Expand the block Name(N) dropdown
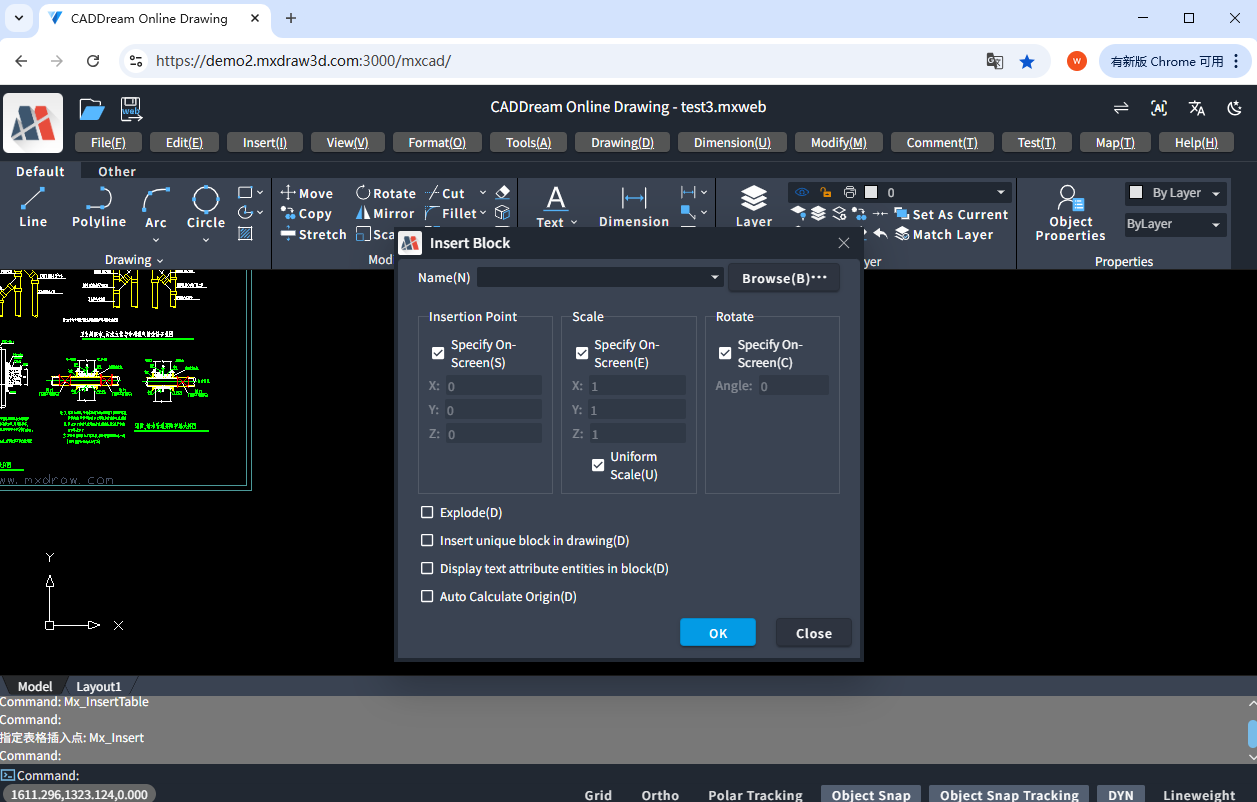1257x802 pixels. coord(715,278)
